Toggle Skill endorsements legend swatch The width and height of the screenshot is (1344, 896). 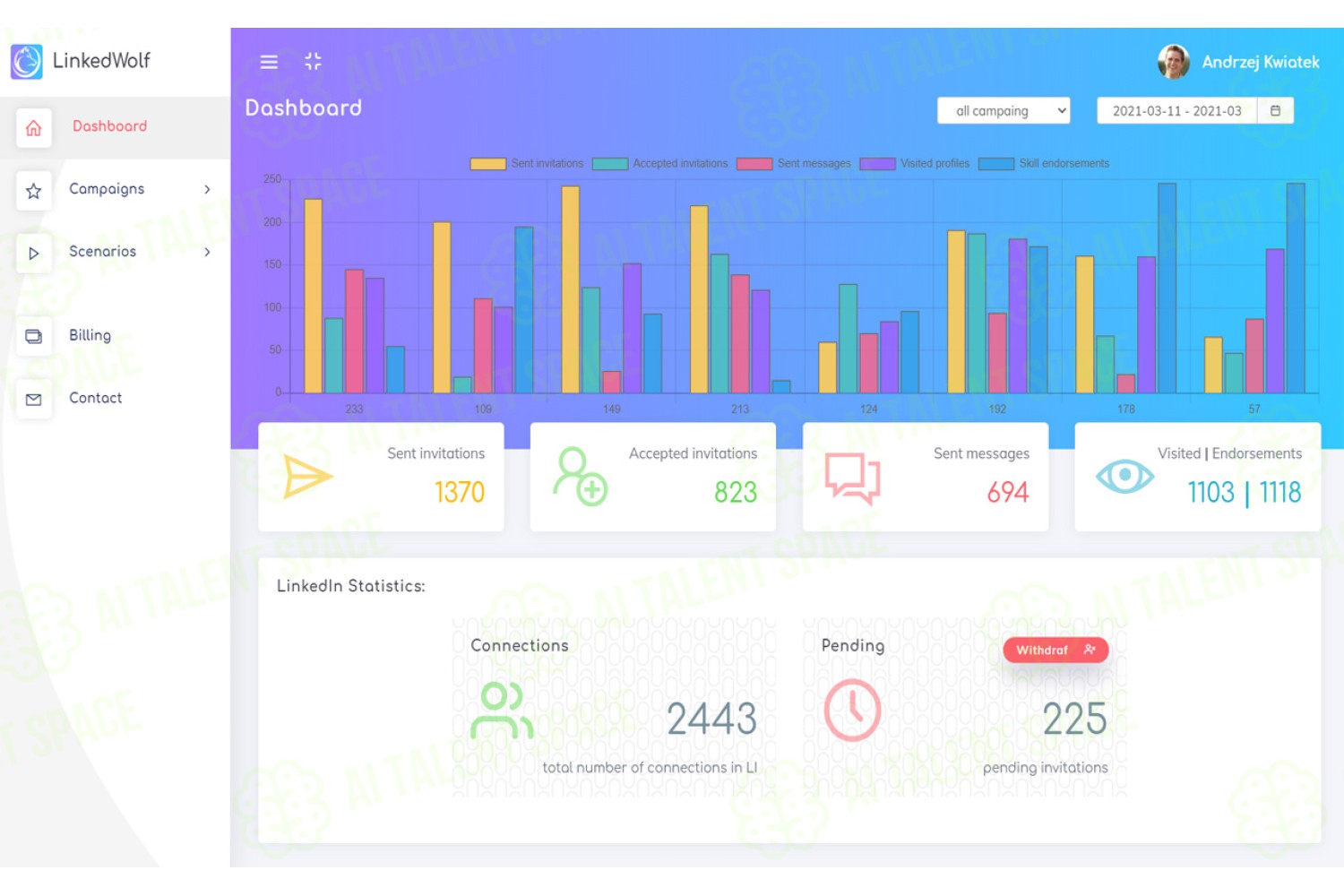tap(996, 164)
